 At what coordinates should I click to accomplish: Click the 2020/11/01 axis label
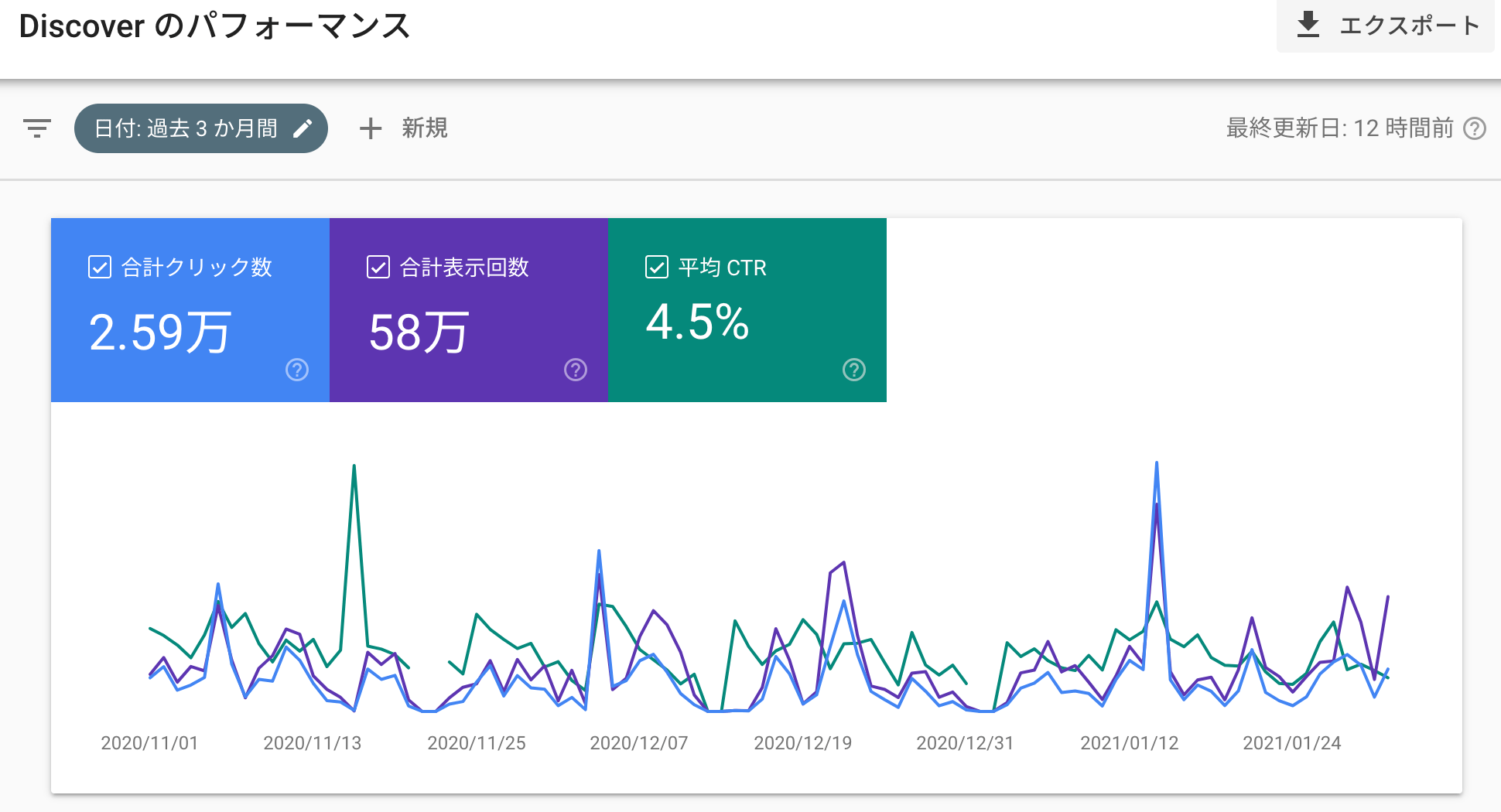click(x=149, y=743)
